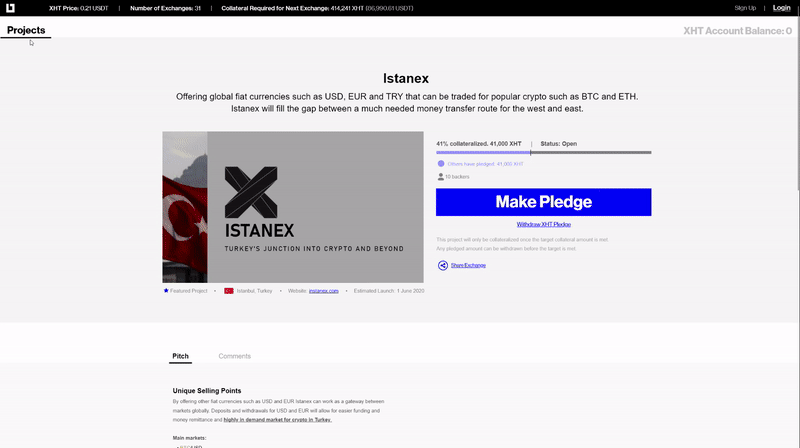Click Collateral Required for Next Exchange text
This screenshot has width=800, height=448.
(x=317, y=8)
